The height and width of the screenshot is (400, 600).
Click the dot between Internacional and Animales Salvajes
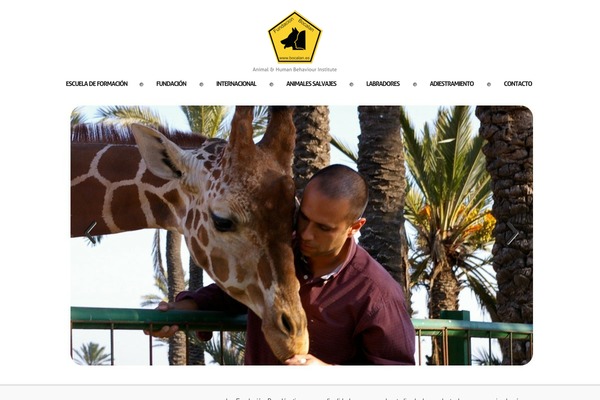[271, 84]
